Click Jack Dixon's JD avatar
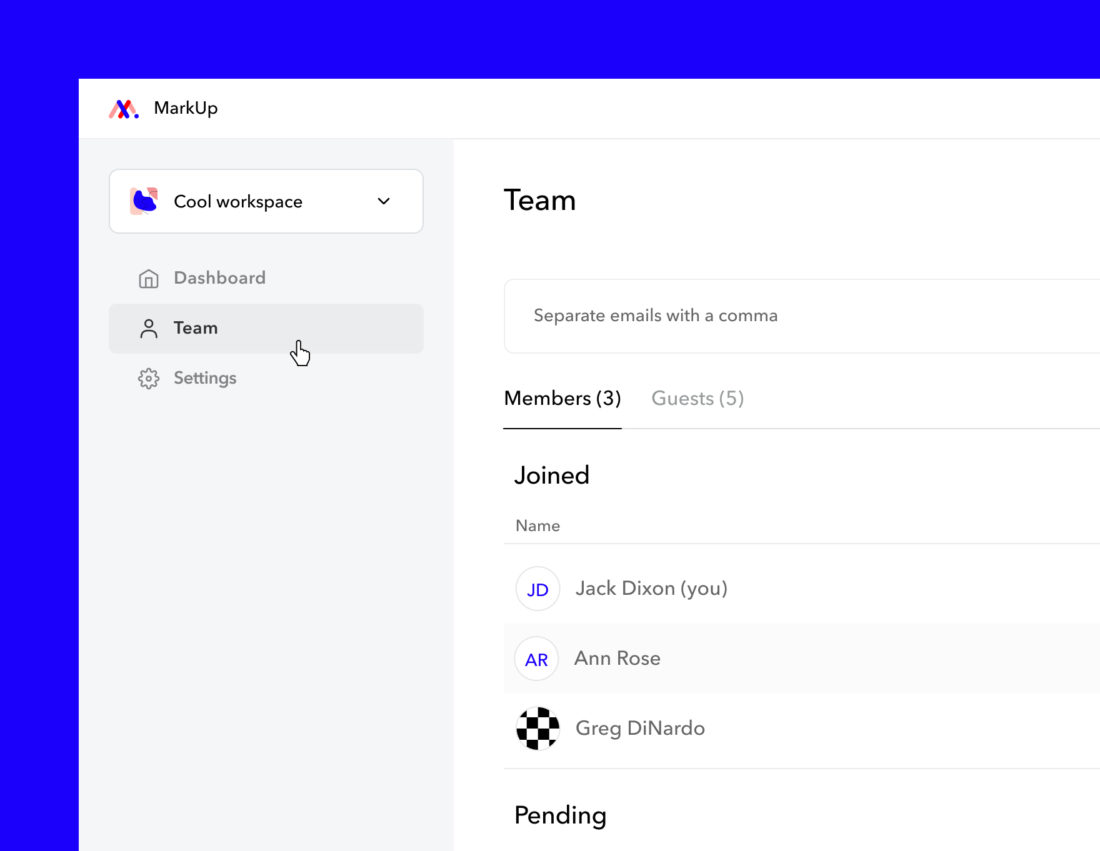This screenshot has height=851, width=1100. point(537,588)
